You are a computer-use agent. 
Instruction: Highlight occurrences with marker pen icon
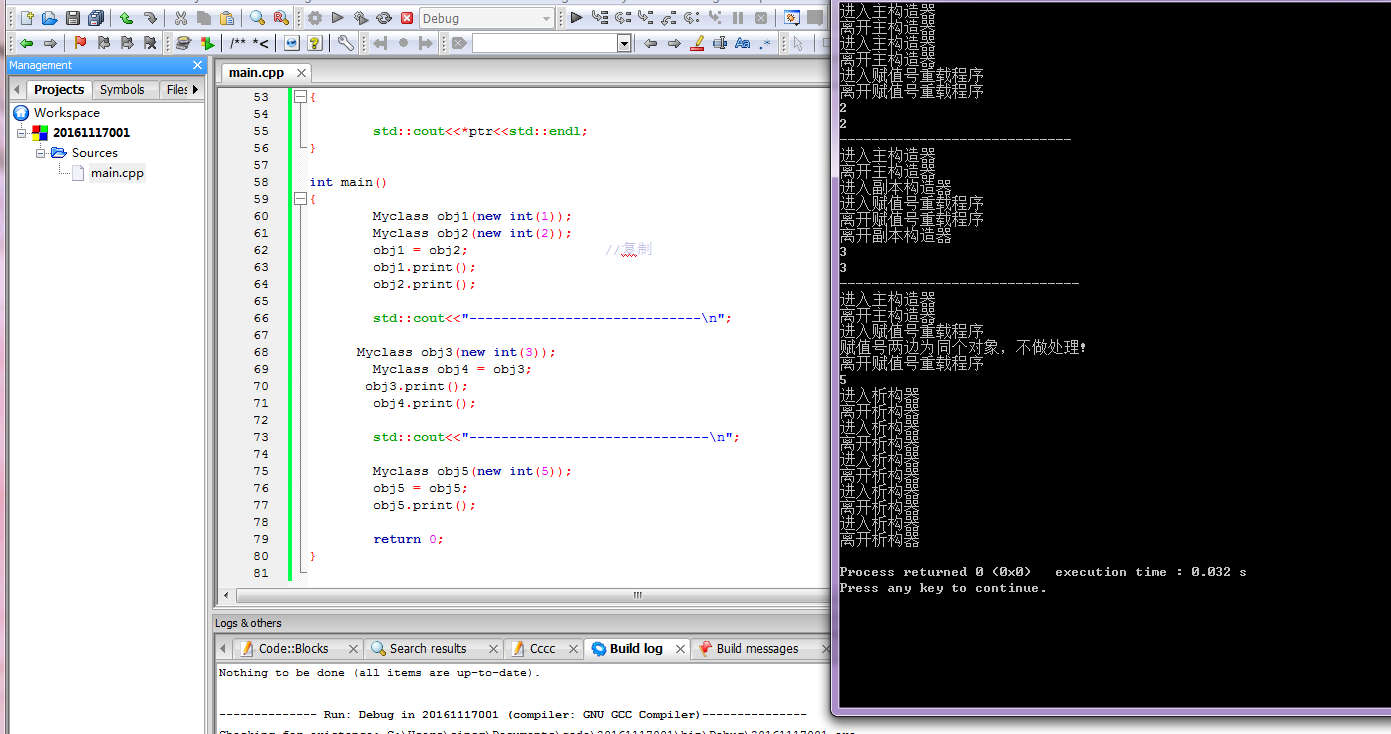click(x=697, y=43)
